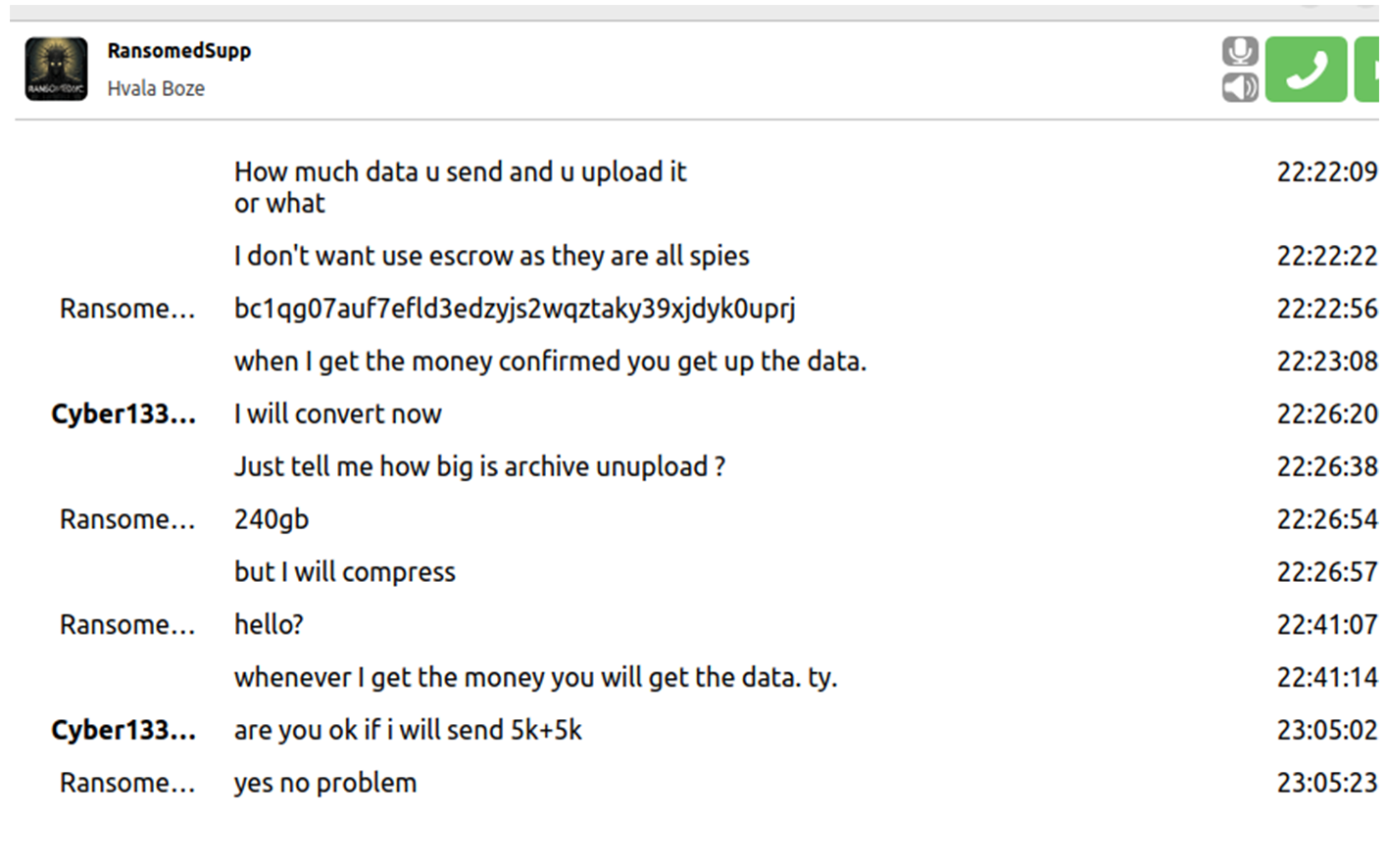Viewport: 1388px width, 868px height.
Task: Click the 'How much data u send' message
Action: [460, 187]
